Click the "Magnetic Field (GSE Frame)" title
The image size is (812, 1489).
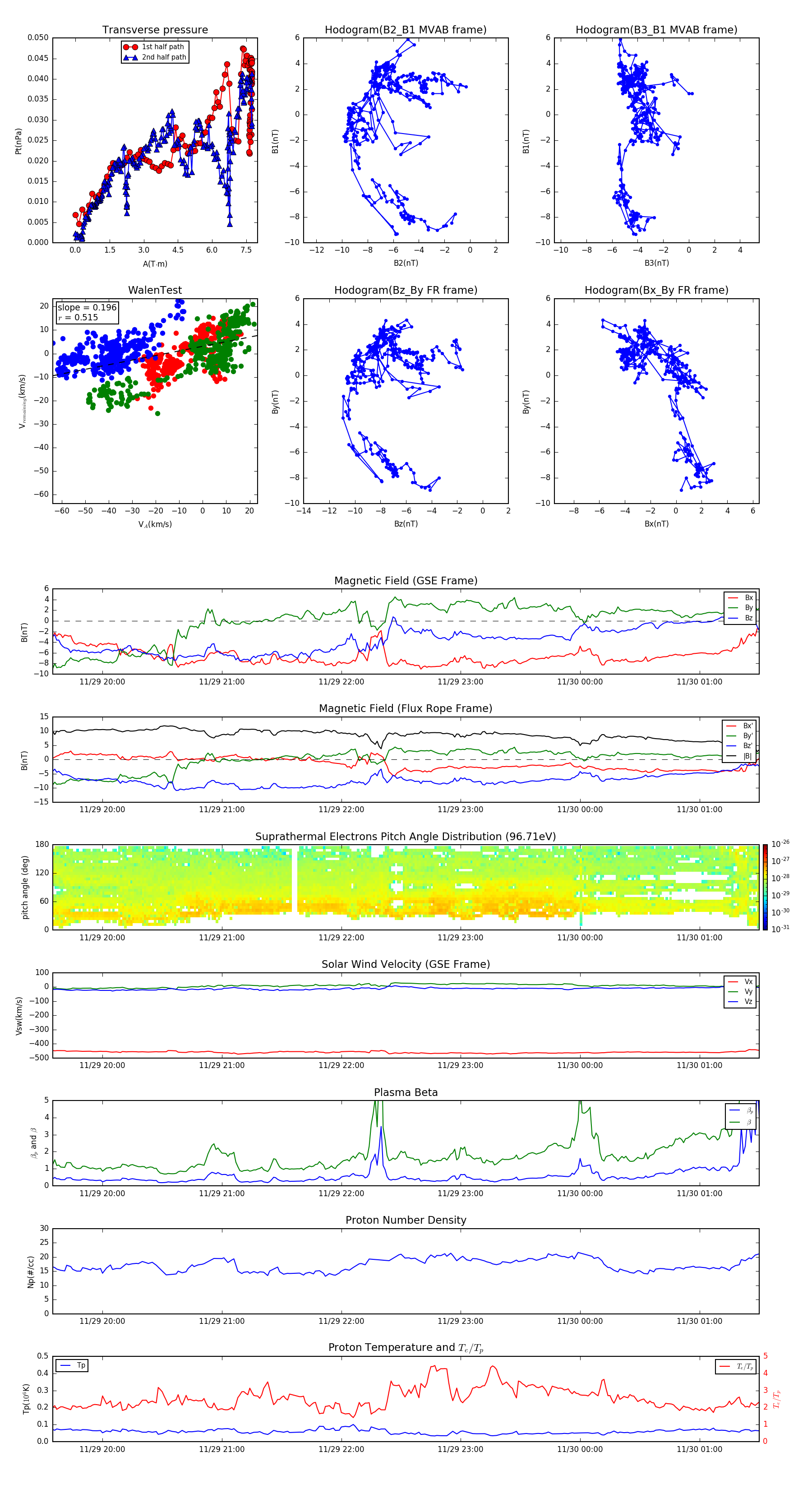406,581
